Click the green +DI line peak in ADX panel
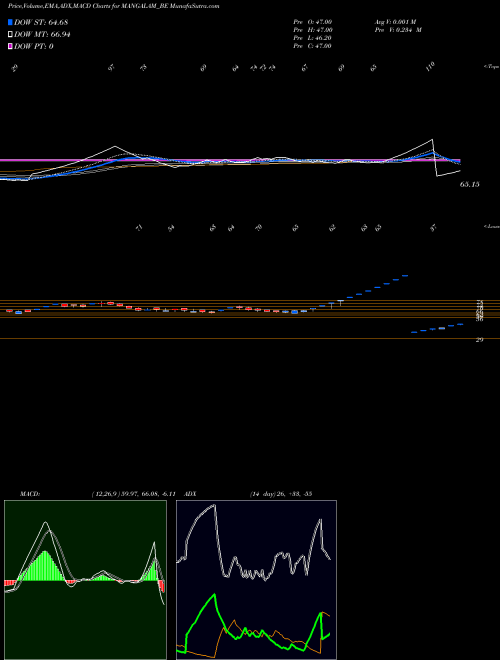The width and height of the screenshot is (500, 660). coord(215,594)
